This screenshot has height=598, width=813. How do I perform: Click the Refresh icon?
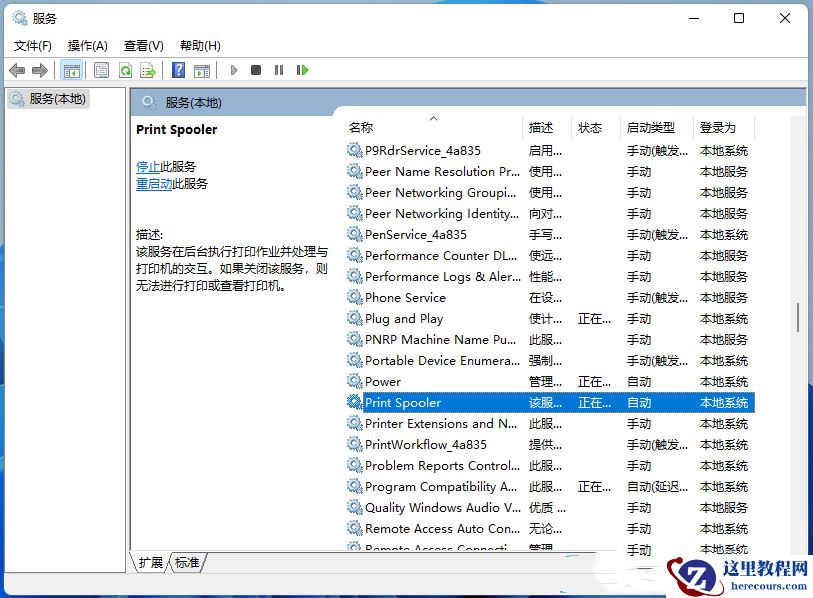tap(126, 70)
